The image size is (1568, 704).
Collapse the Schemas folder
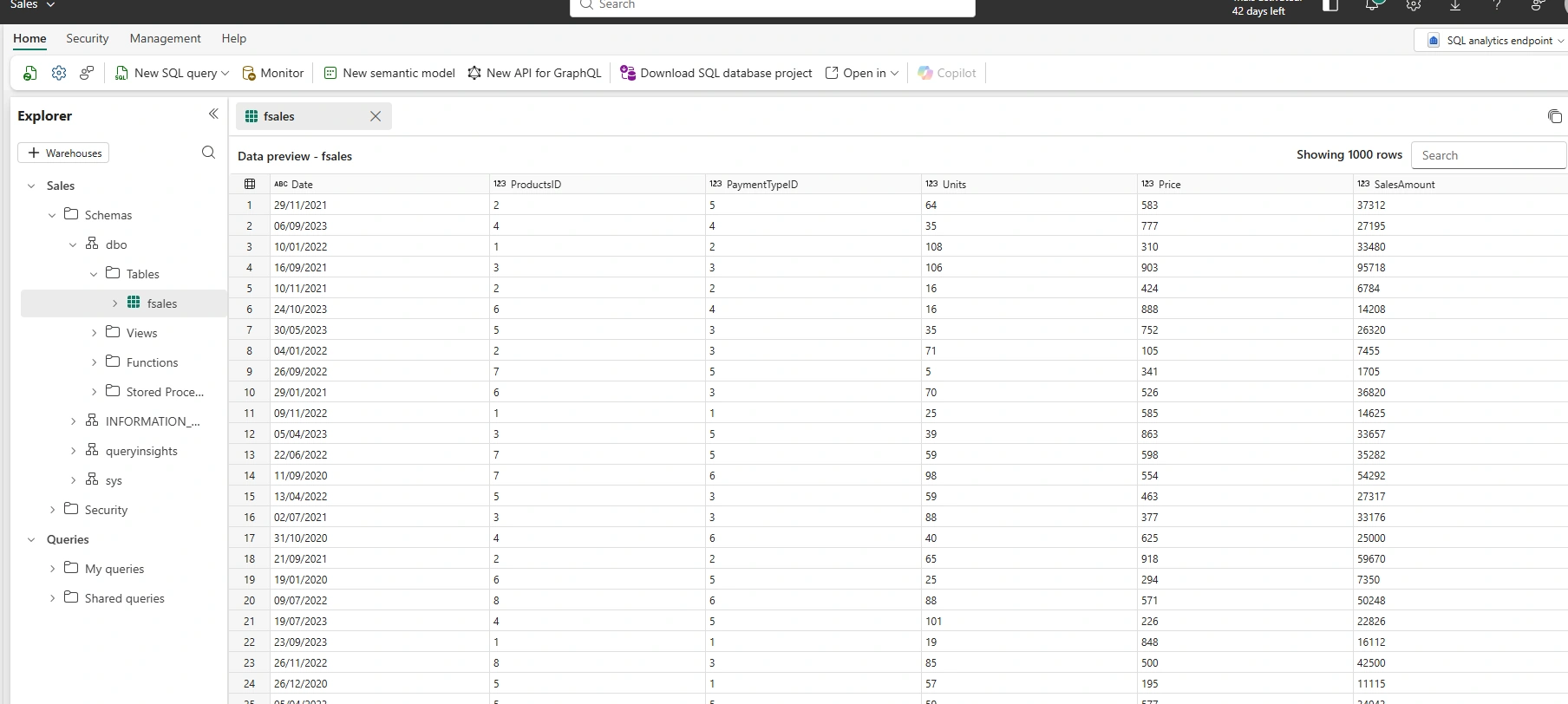coord(52,215)
